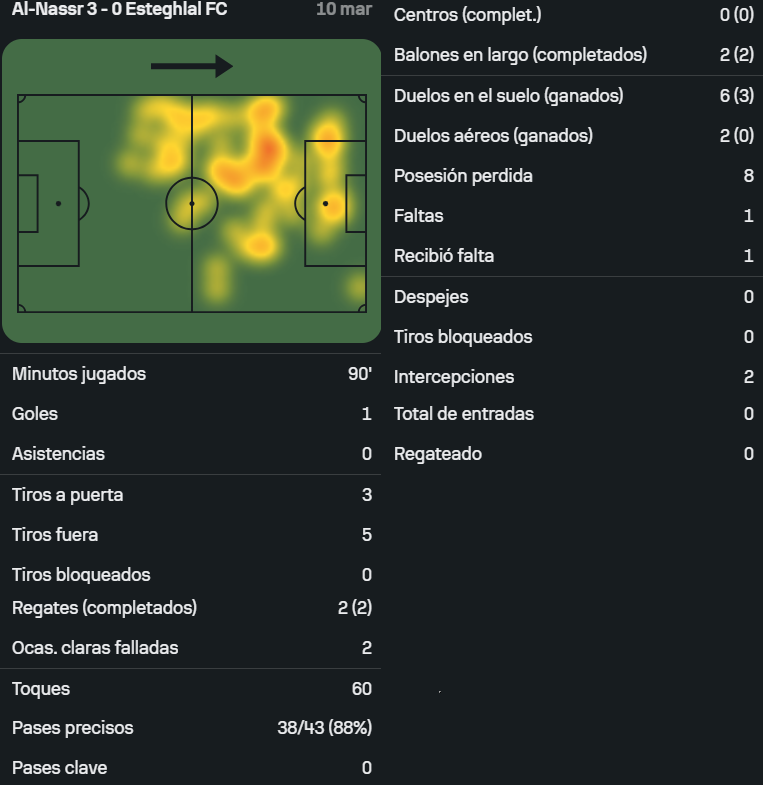763x785 pixels.
Task: Select the Pases precisos stat
Action: click(191, 728)
